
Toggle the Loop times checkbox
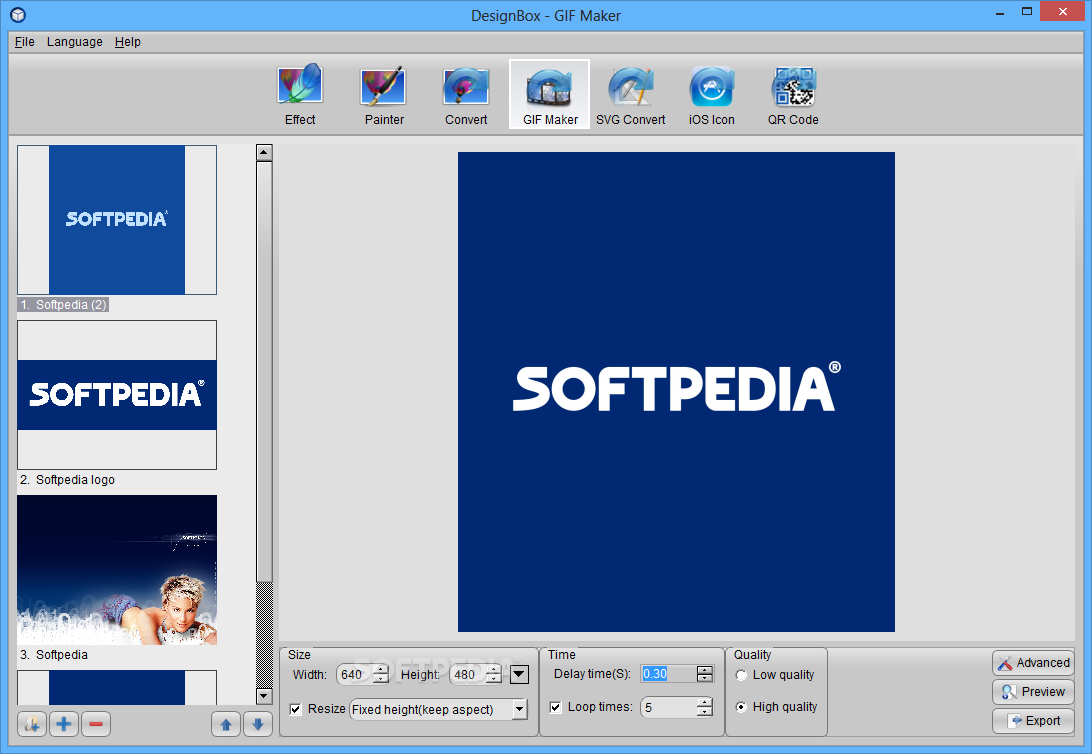(x=555, y=707)
